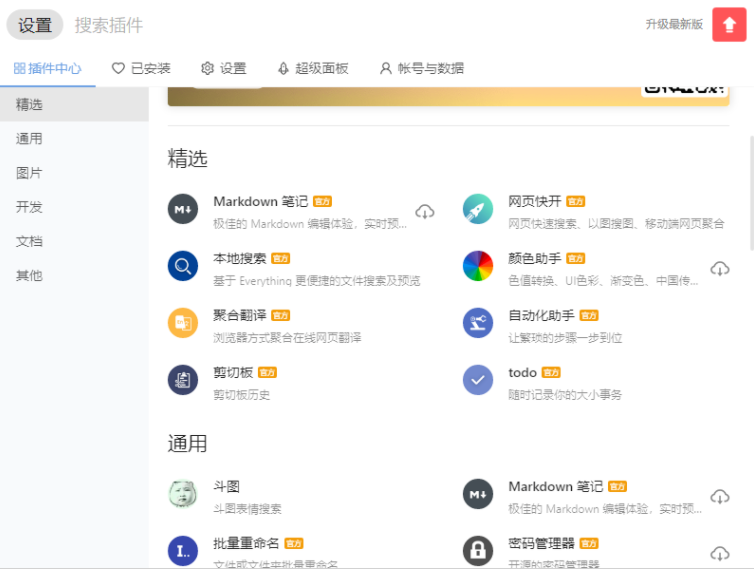Open the todo checkmark icon
Screen dimensions: 754x572
[x=478, y=380]
